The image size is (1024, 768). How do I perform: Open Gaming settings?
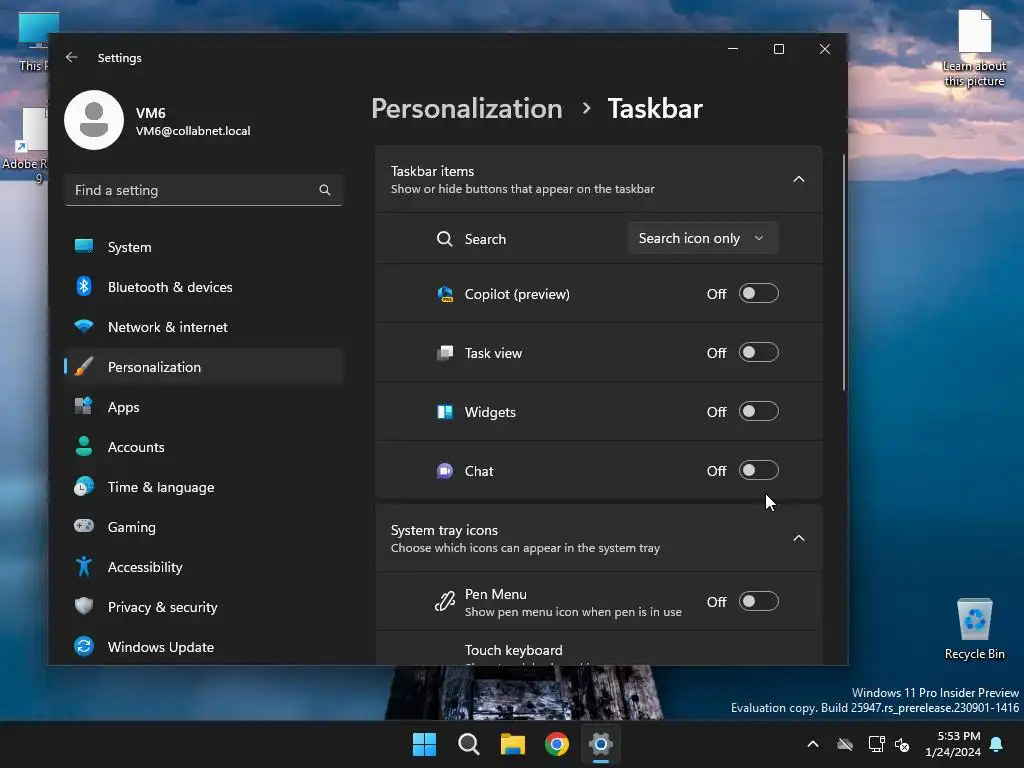[204, 526]
